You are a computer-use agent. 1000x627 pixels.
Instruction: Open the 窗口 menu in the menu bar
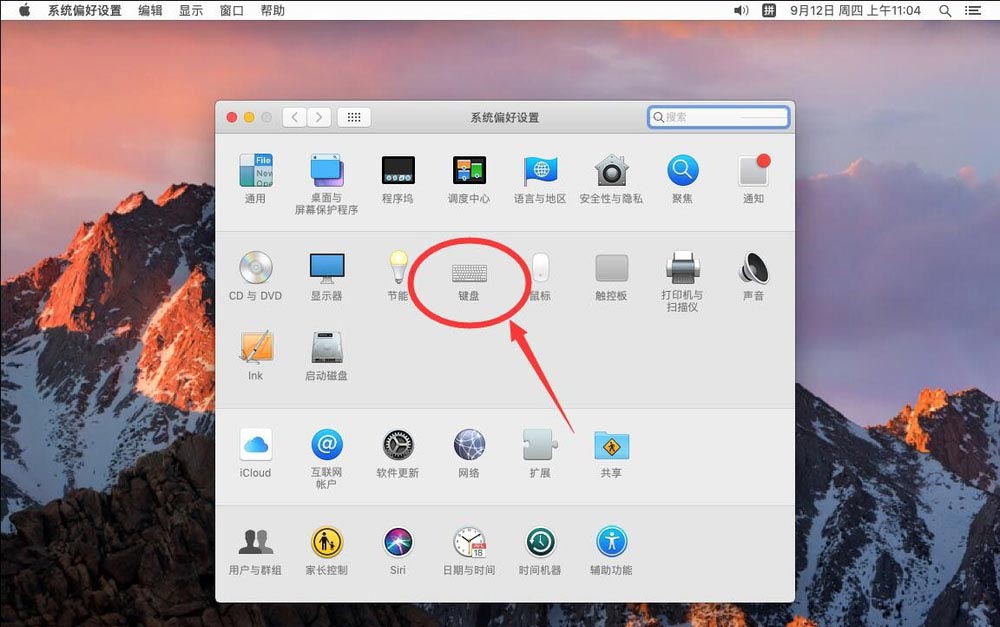pos(230,10)
